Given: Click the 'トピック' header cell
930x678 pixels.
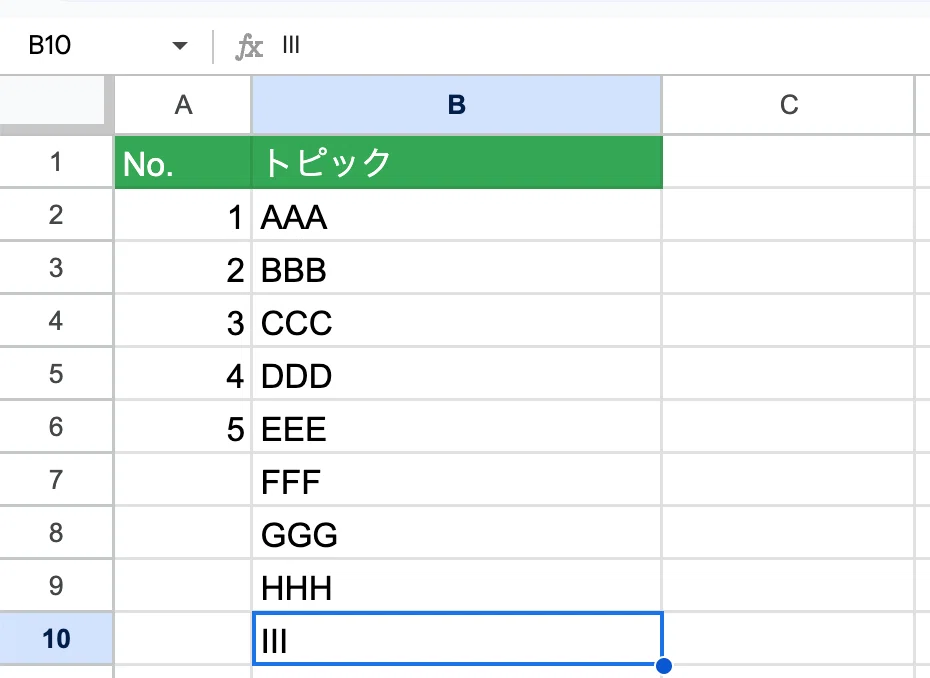Looking at the screenshot, I should tap(457, 163).
